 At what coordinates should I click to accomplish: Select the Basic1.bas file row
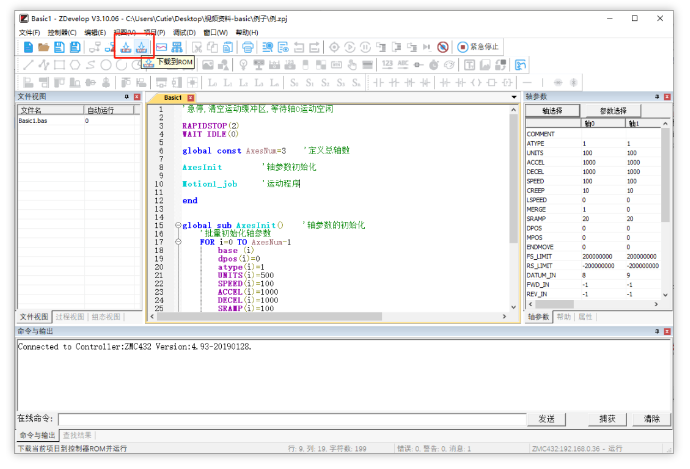(x=79, y=121)
